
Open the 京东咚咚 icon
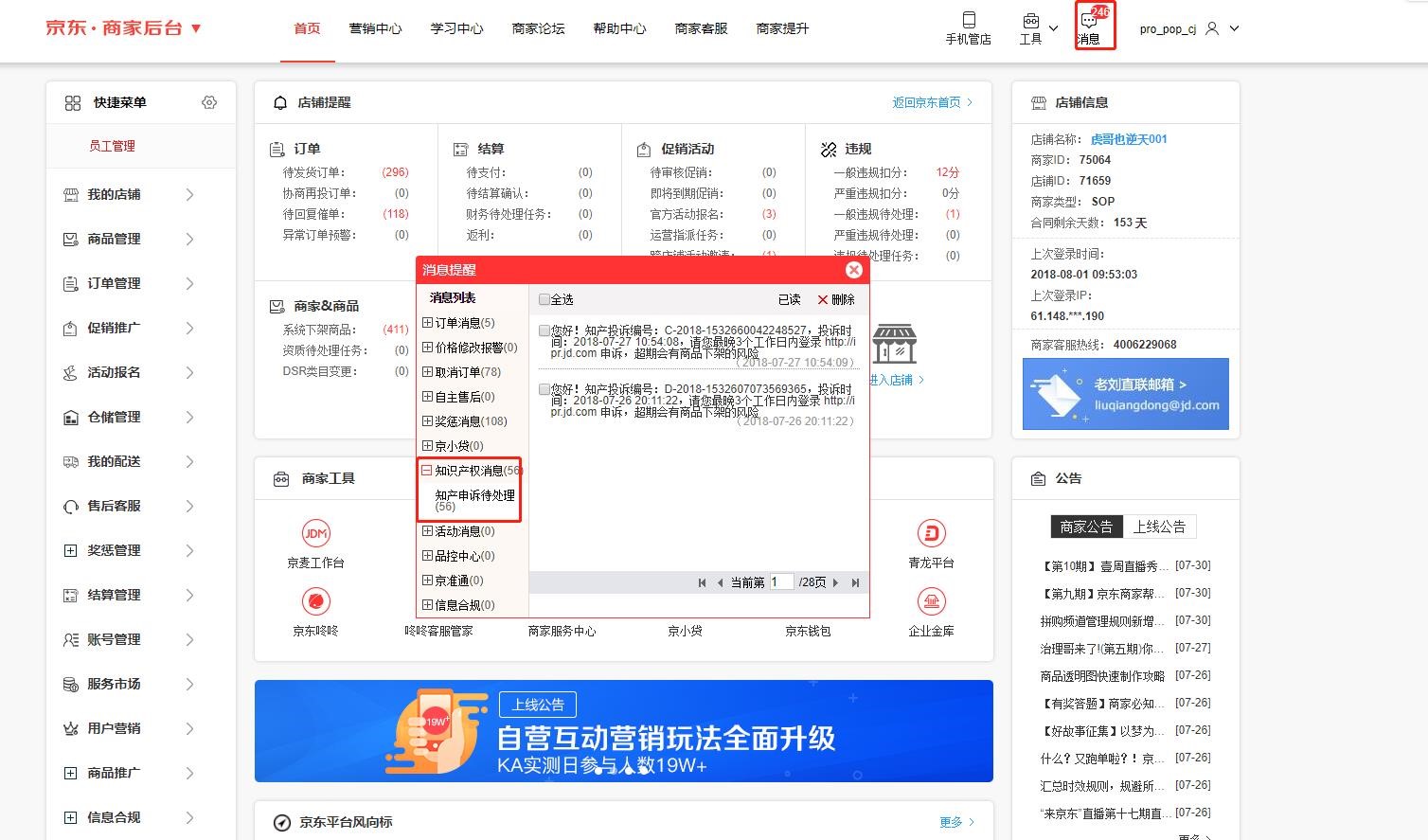click(x=315, y=601)
